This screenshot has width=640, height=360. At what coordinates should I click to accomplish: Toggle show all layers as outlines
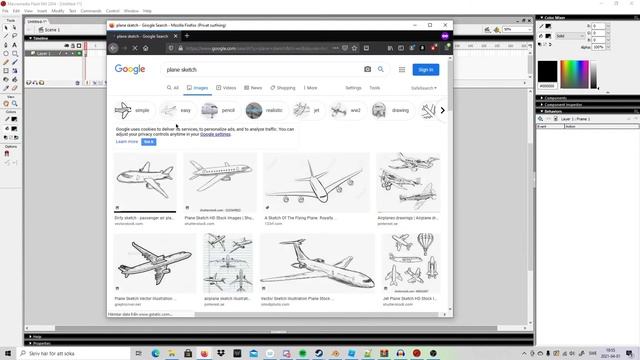(79, 45)
